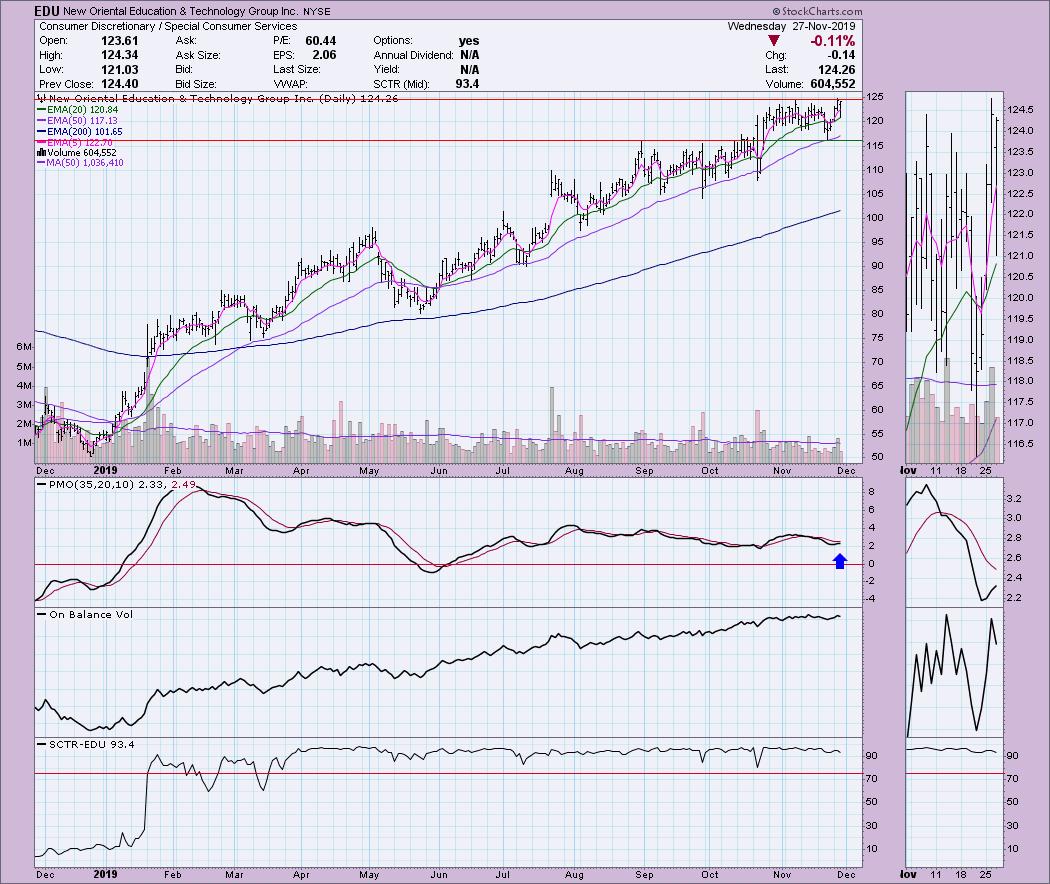Screen dimensions: 1050x884
Task: Click the Ask Size: label
Action: [x=198, y=55]
